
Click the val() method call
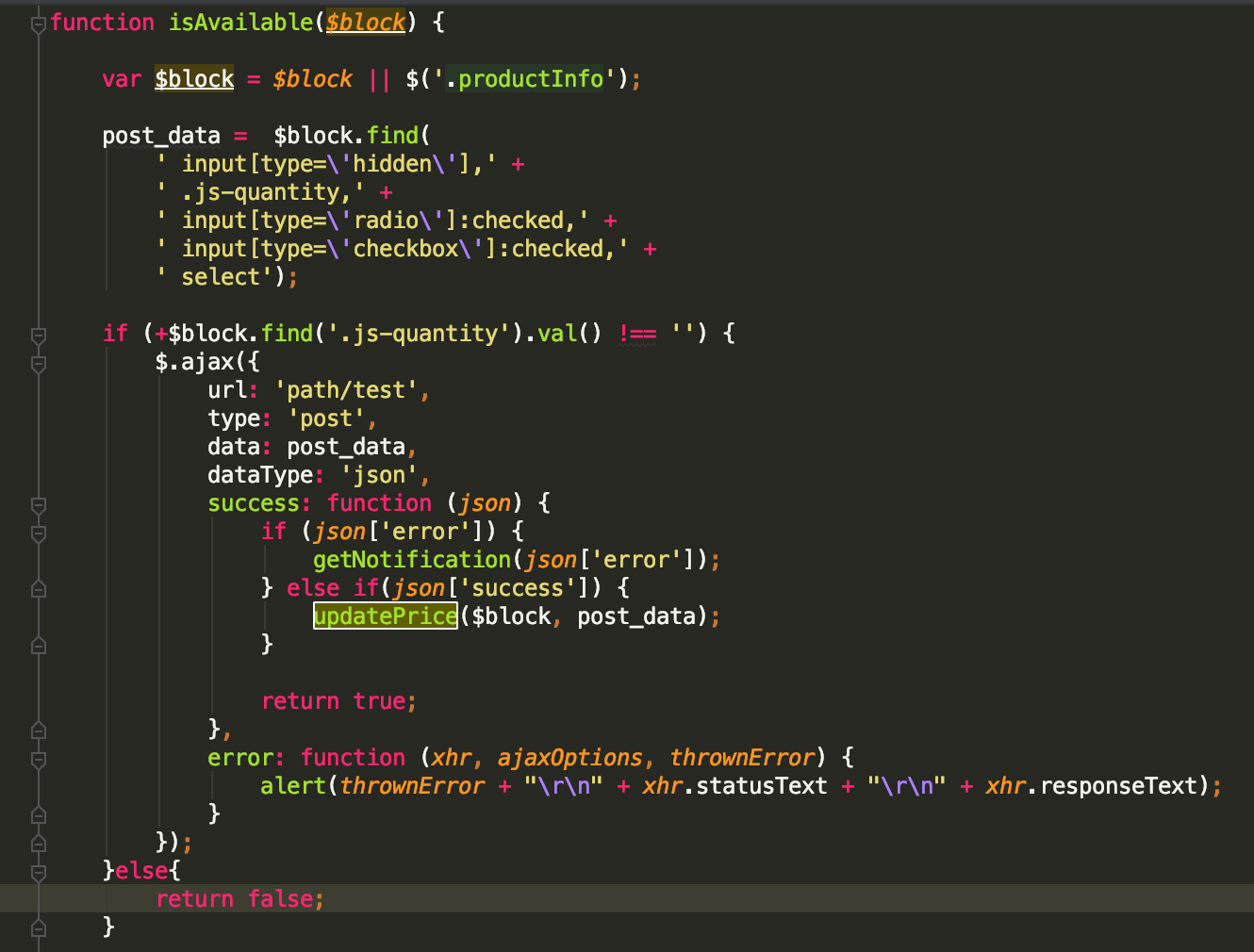569,334
